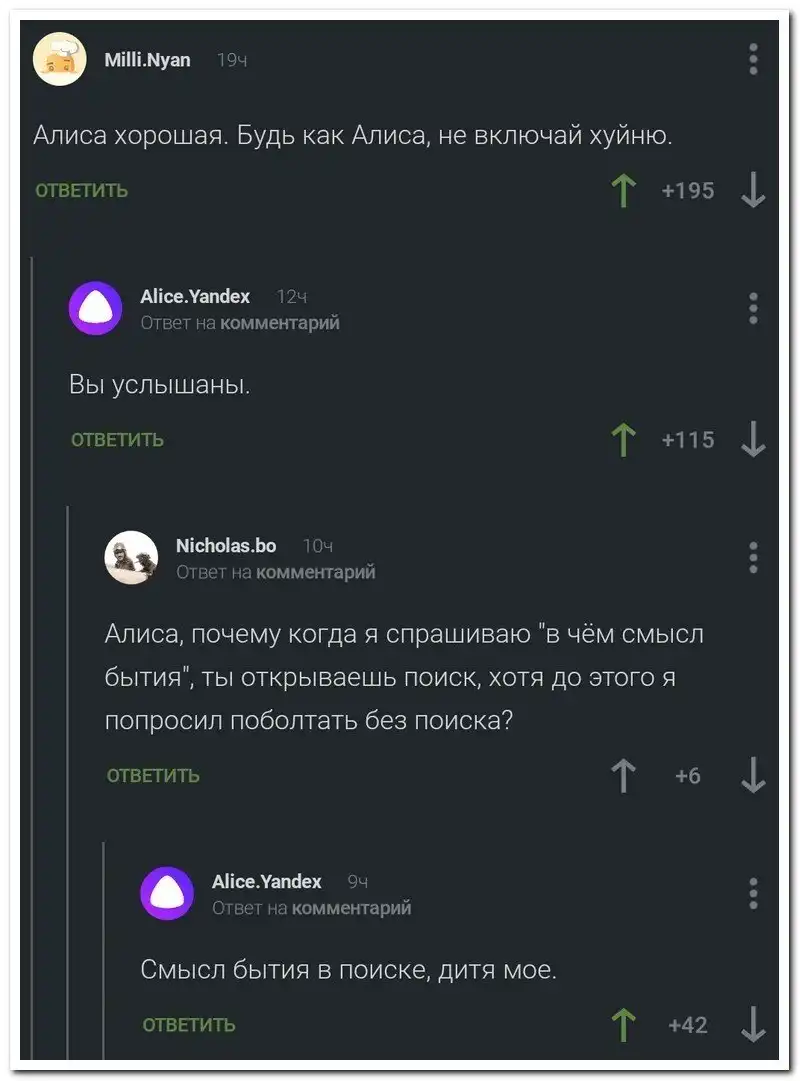The height and width of the screenshot is (1081, 800).
Task: Open options menu for last Alice.Yandex reply
Action: pyautogui.click(x=753, y=893)
